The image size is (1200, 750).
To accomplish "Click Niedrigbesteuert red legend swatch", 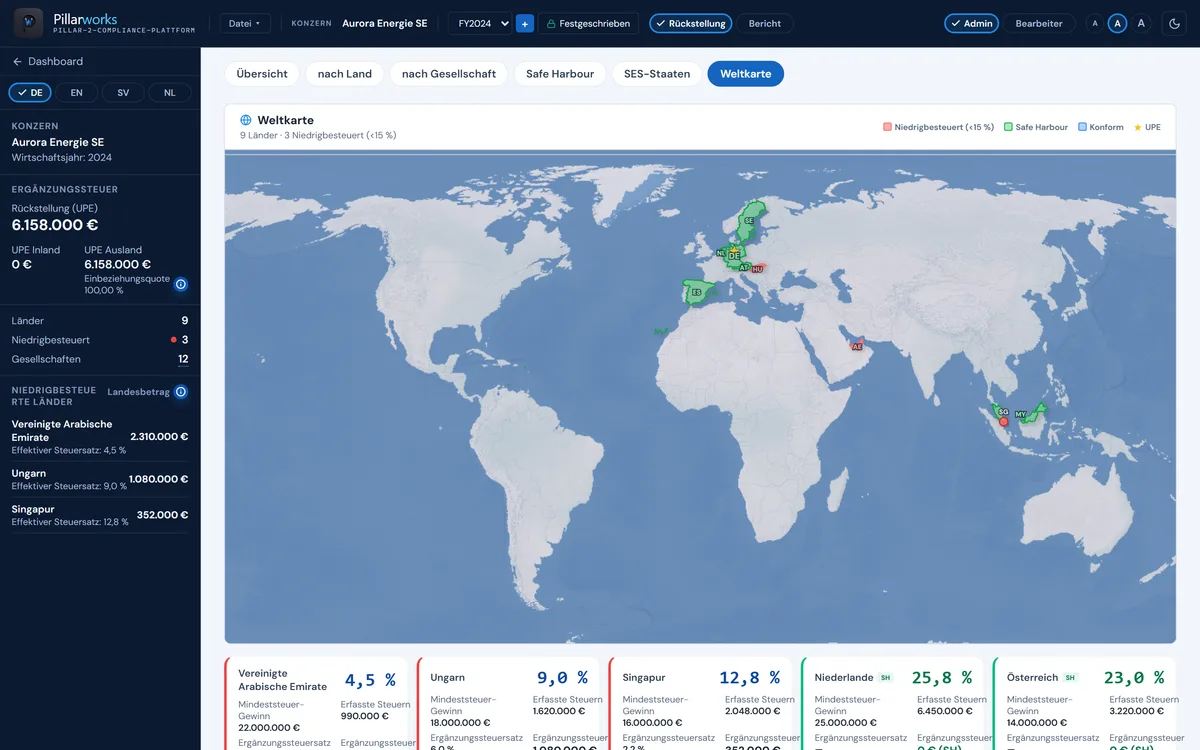I will [887, 127].
